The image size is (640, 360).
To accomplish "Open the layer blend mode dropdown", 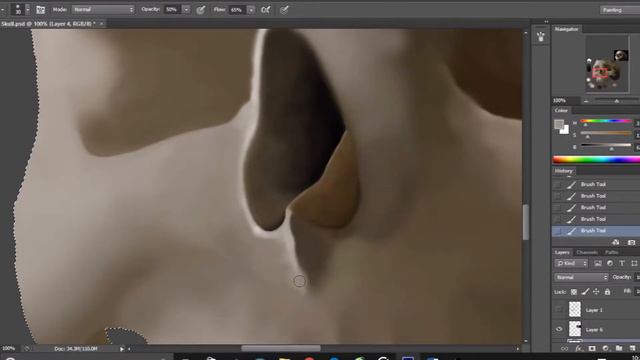I will [581, 277].
